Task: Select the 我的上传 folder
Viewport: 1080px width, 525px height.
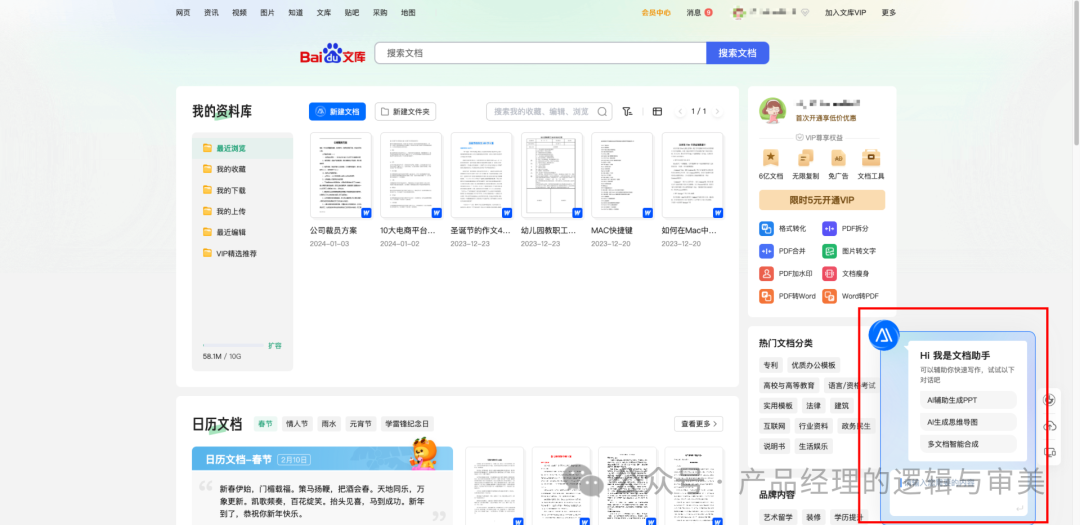Action: (x=242, y=211)
